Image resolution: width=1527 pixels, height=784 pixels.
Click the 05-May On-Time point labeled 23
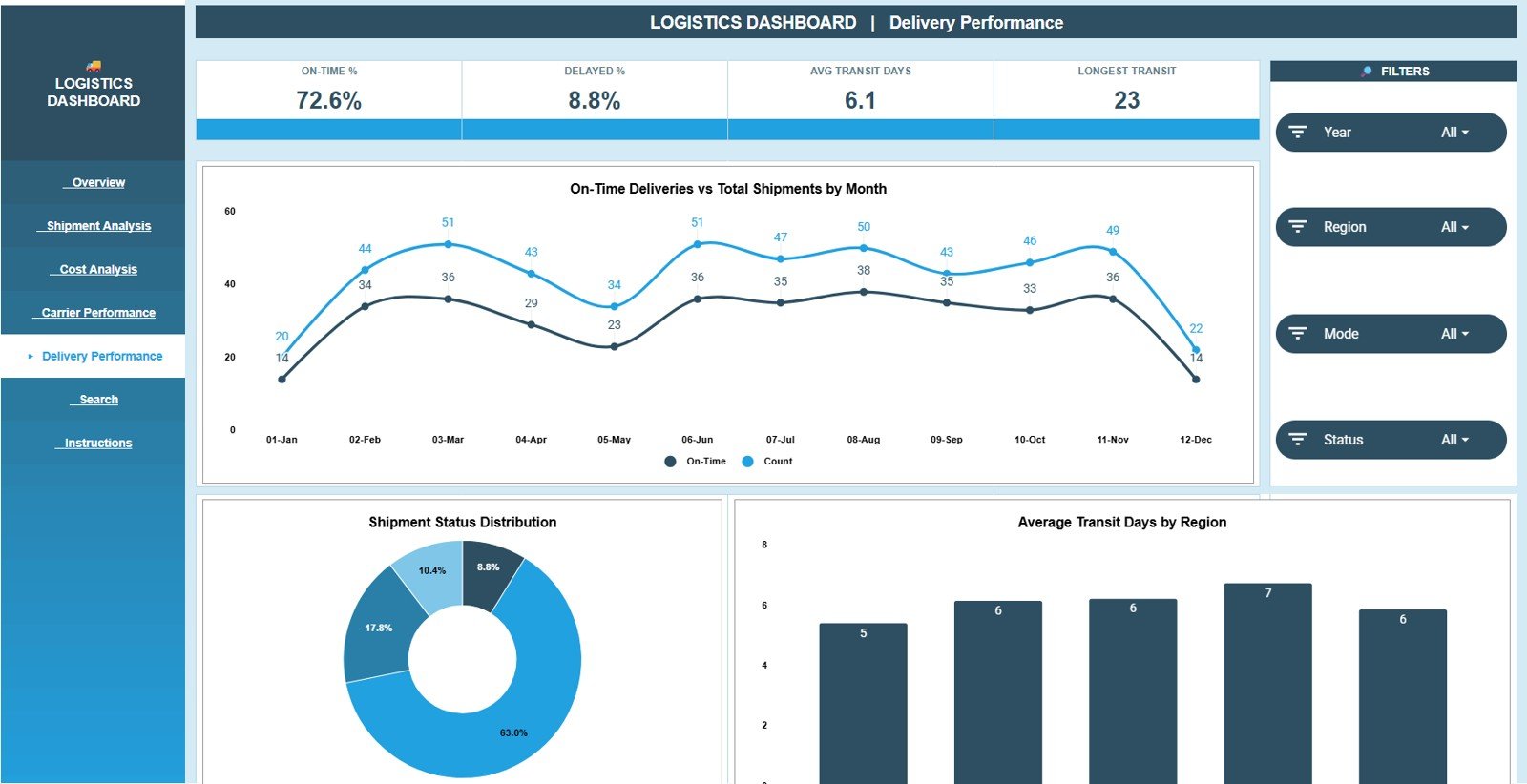pyautogui.click(x=614, y=346)
